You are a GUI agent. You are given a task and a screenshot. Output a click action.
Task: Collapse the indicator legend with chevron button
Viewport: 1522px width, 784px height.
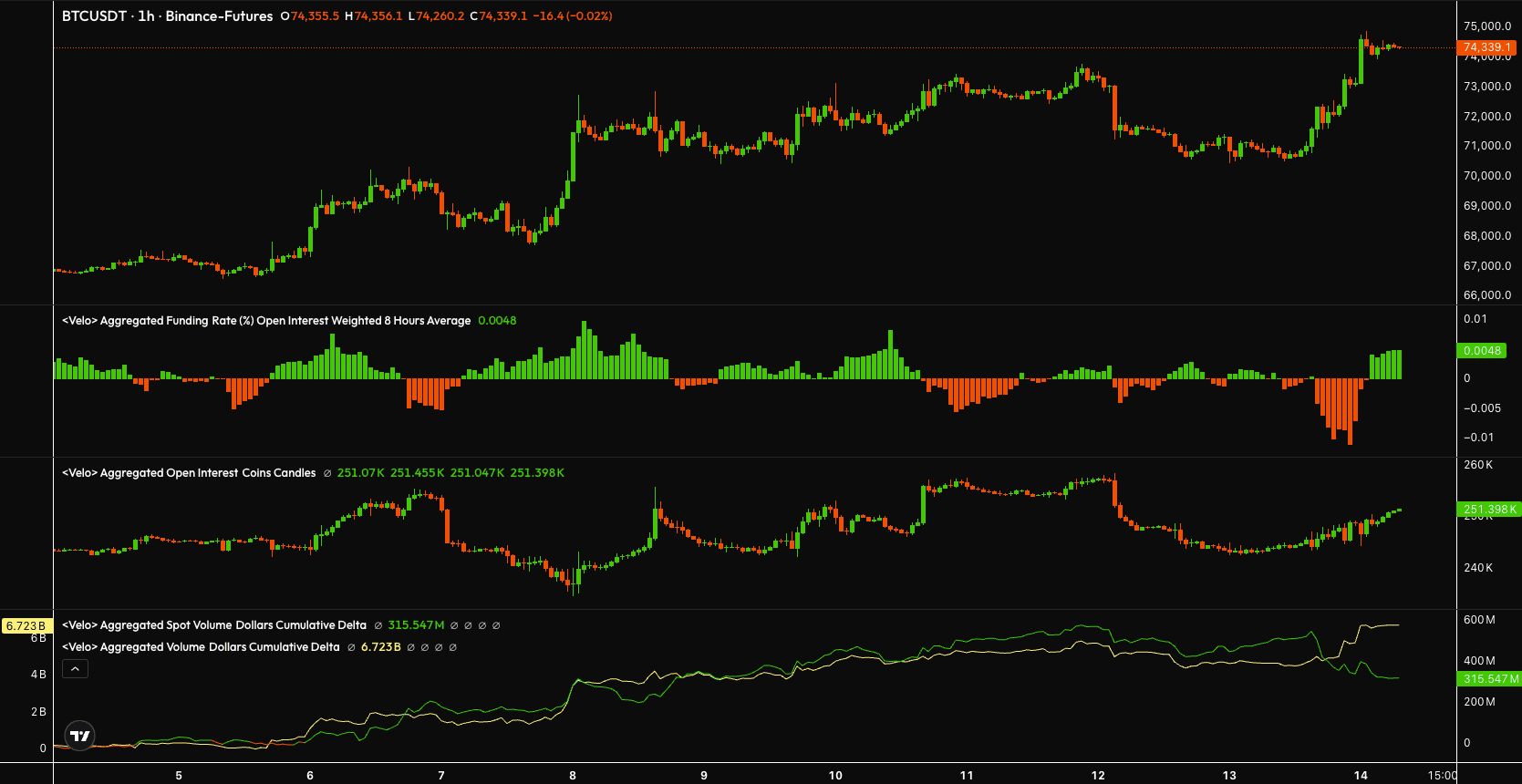75,669
